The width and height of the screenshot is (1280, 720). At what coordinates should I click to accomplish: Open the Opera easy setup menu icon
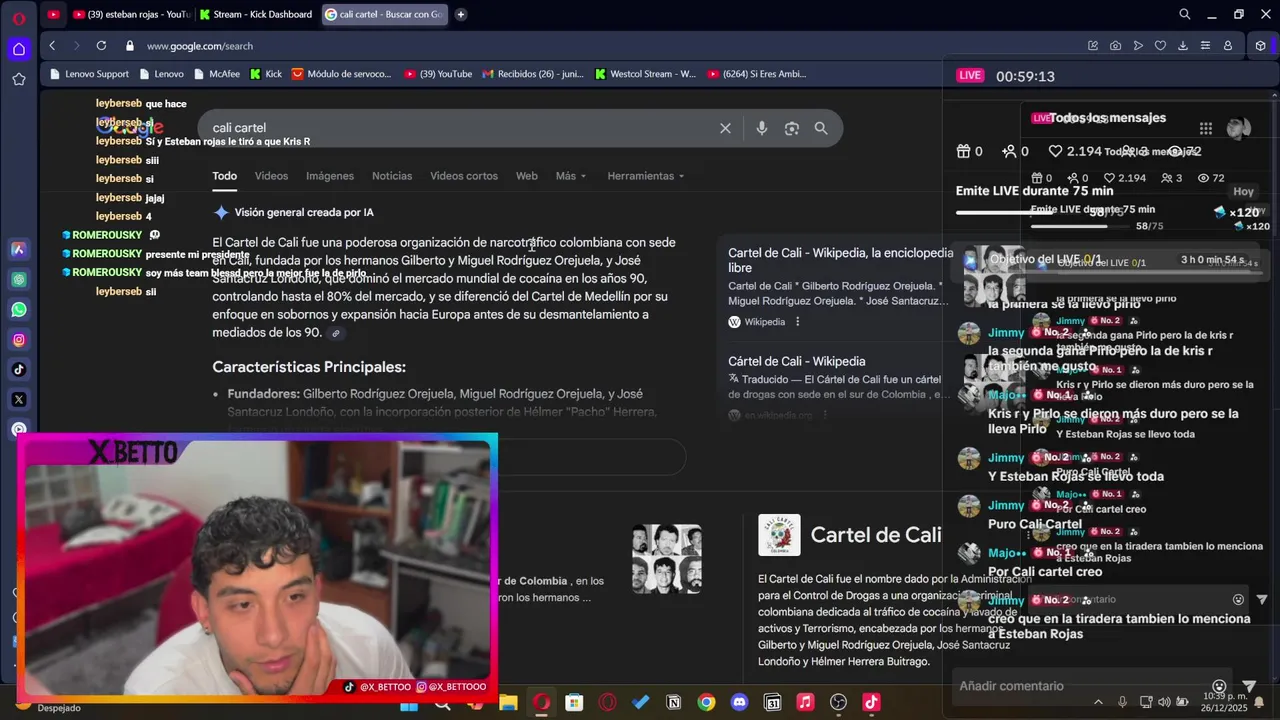(x=1205, y=46)
